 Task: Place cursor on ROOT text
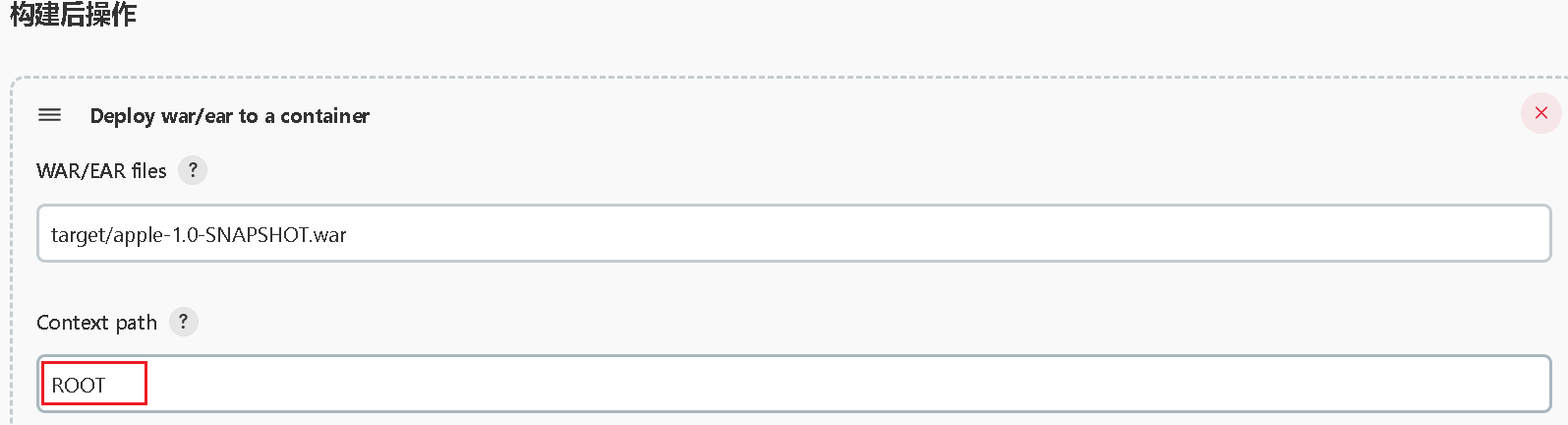[78, 386]
